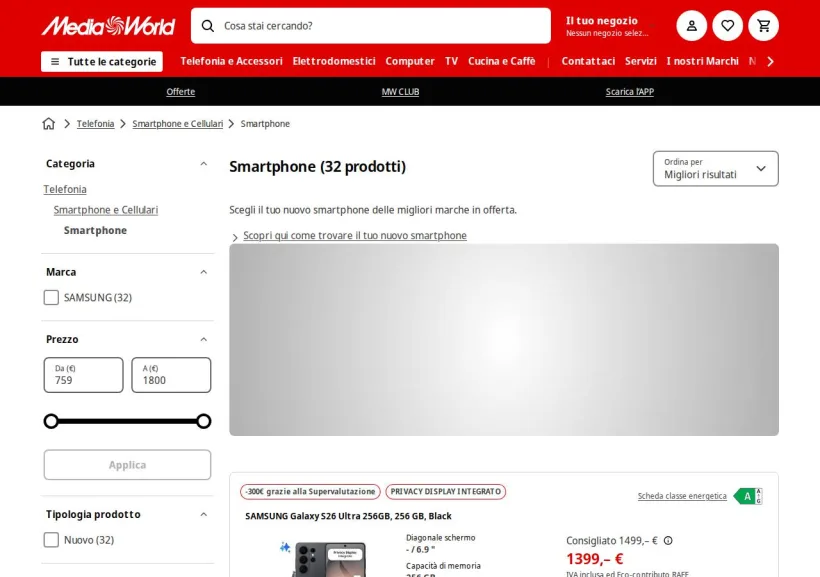The width and height of the screenshot is (820, 577).
Task: Open Telefonia e Accessori menu
Action: click(231, 61)
